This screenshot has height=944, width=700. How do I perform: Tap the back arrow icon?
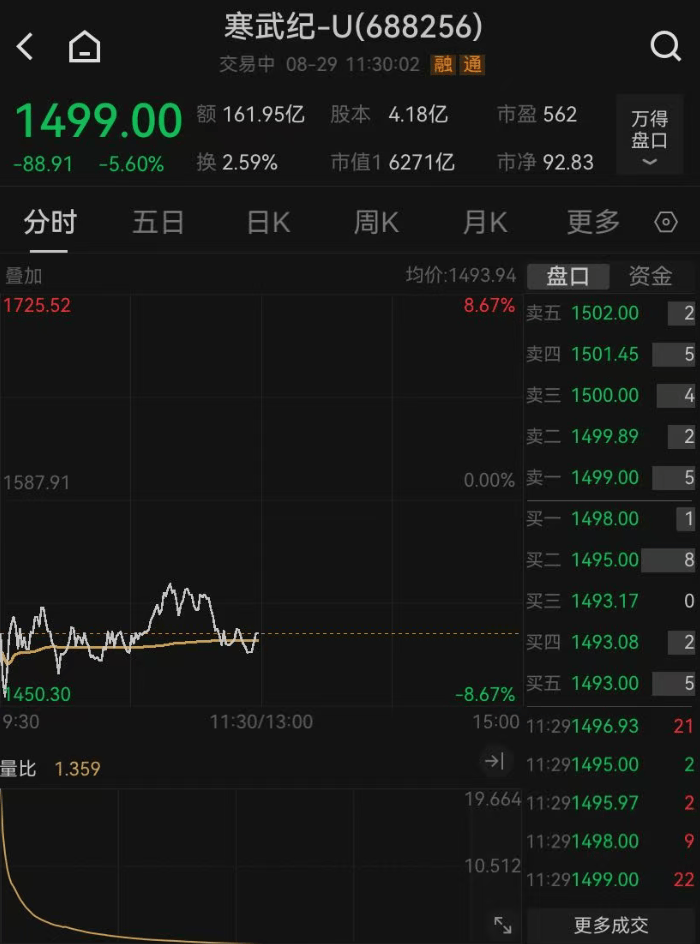pos(24,46)
